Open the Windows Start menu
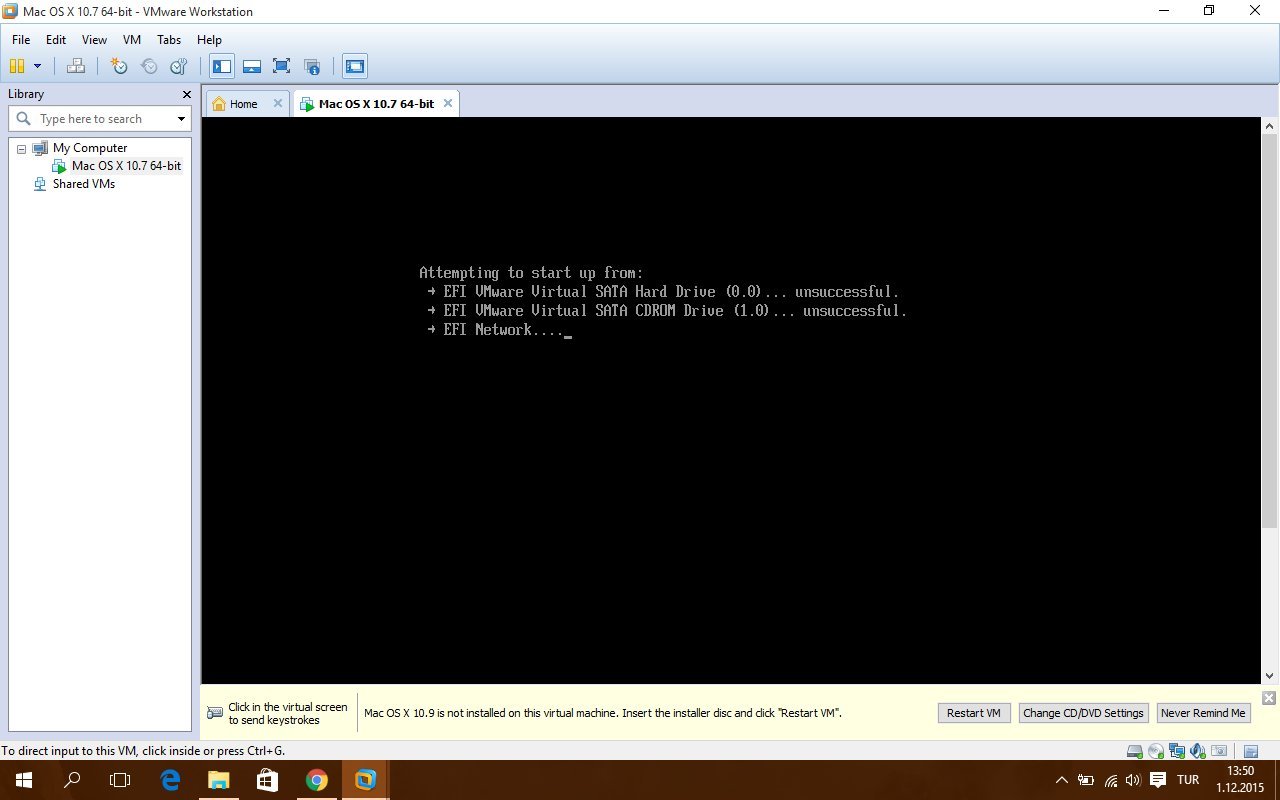 pyautogui.click(x=24, y=780)
